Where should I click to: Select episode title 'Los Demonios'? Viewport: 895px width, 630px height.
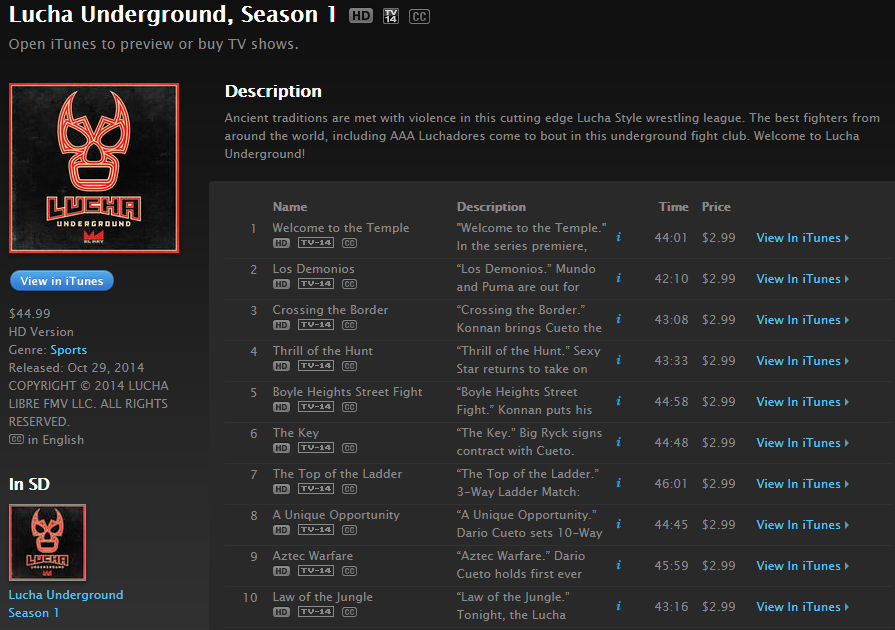(313, 269)
